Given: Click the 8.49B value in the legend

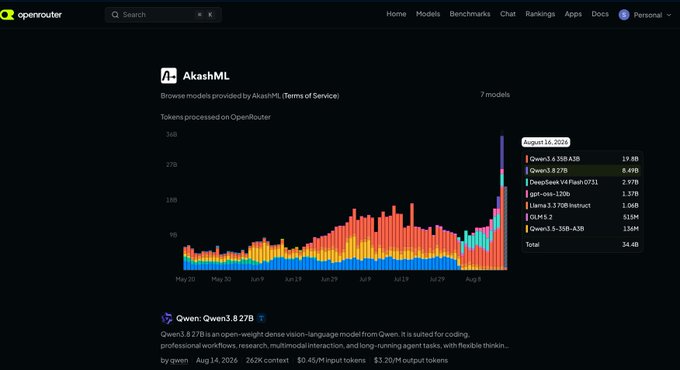Looking at the screenshot, I should 630,171.
